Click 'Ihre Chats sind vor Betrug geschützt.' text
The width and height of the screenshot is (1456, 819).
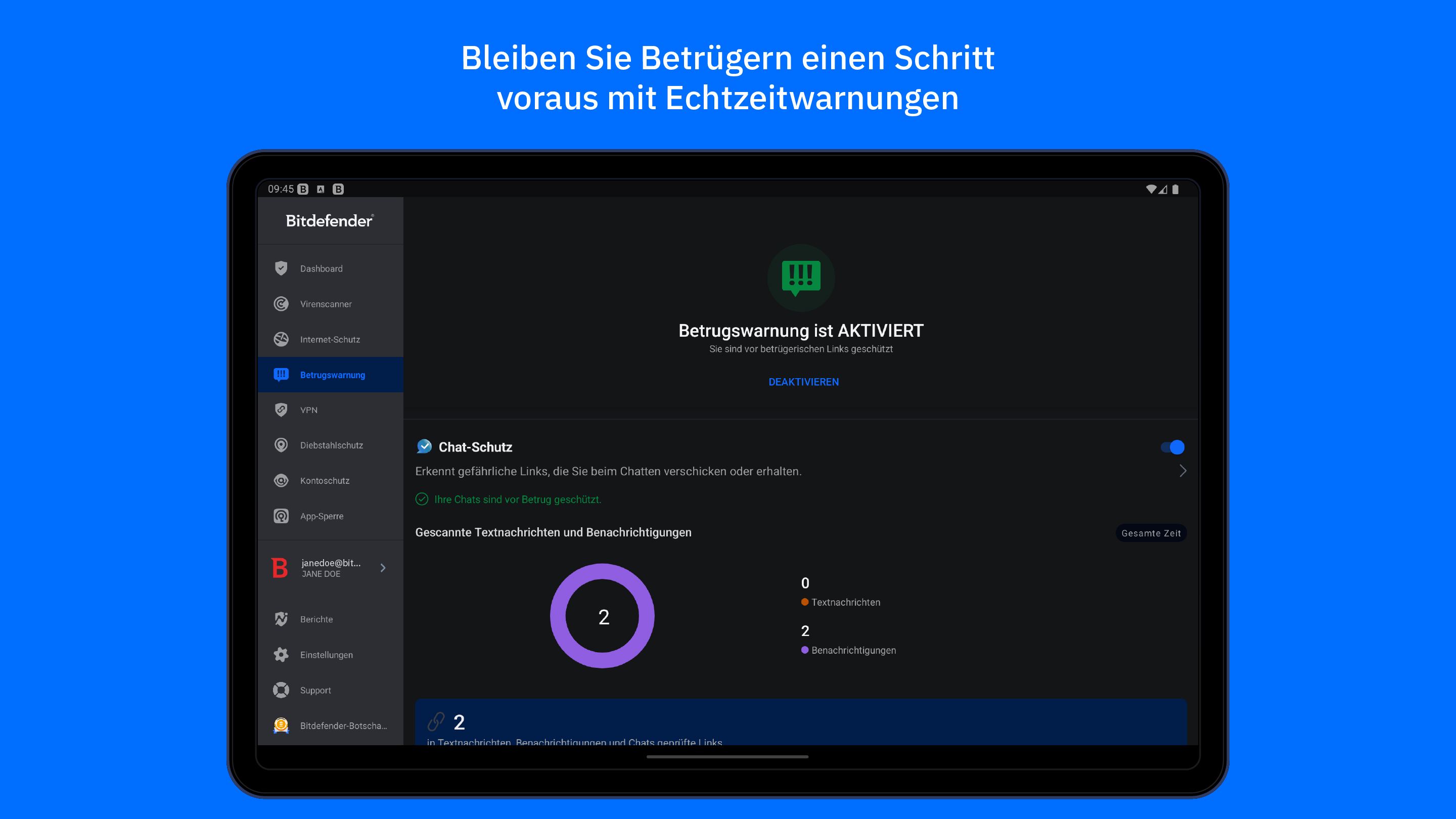pos(517,499)
